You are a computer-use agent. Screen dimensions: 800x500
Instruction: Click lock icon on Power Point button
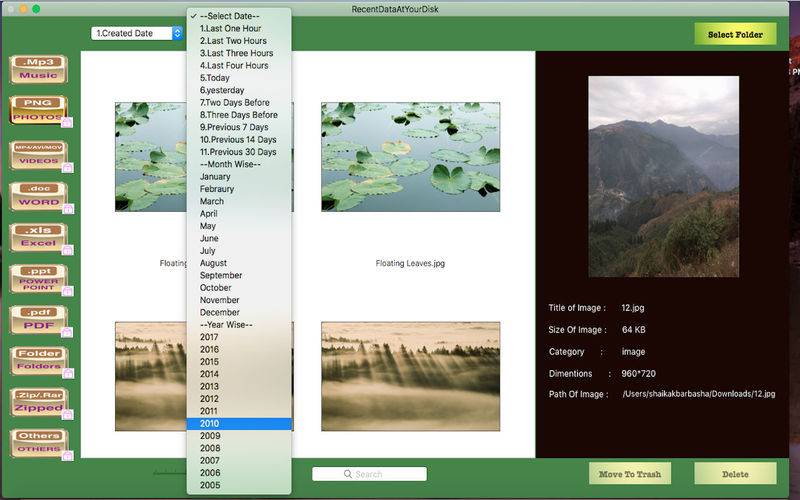click(x=67, y=291)
